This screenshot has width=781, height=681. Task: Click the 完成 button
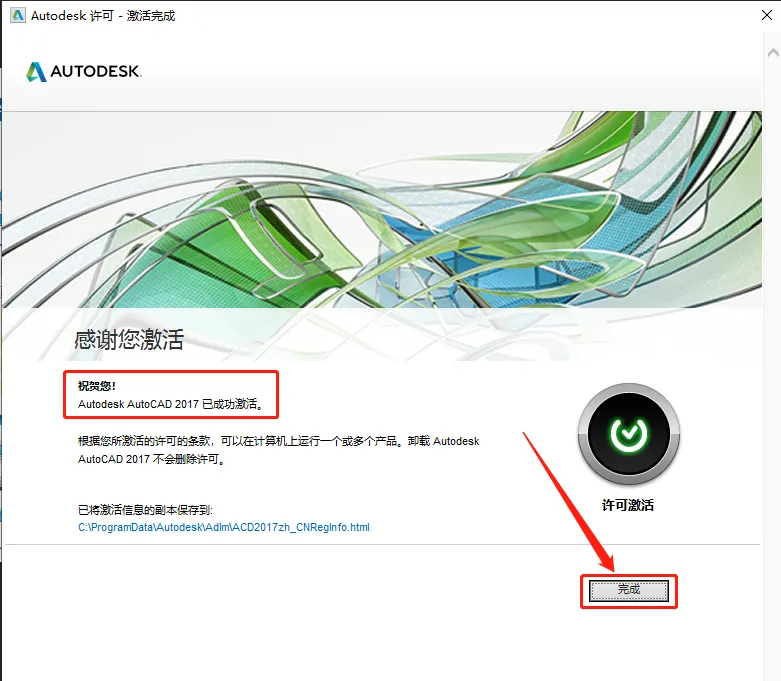(629, 590)
